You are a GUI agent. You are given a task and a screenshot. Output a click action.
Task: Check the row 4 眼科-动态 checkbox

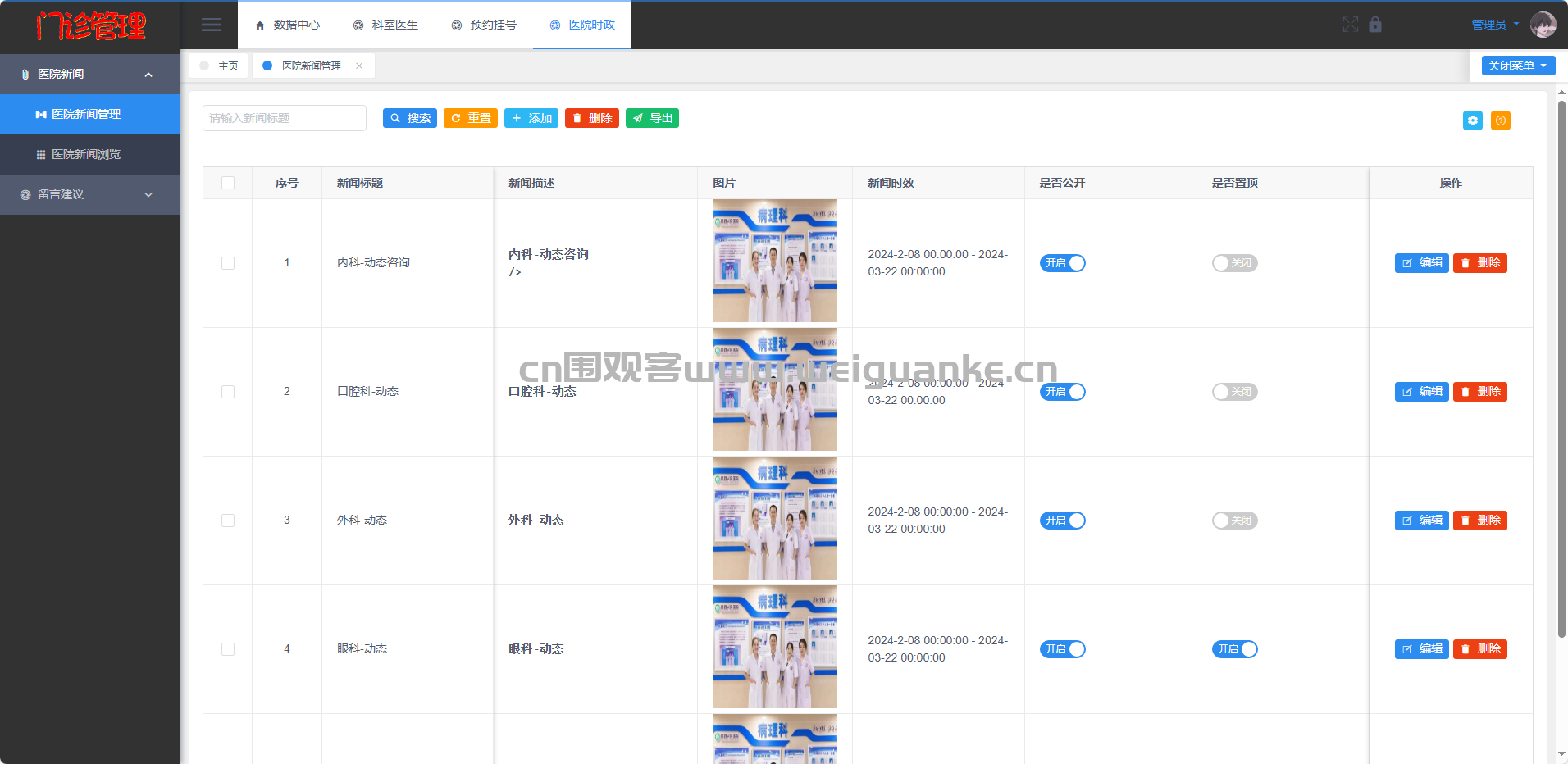(228, 649)
